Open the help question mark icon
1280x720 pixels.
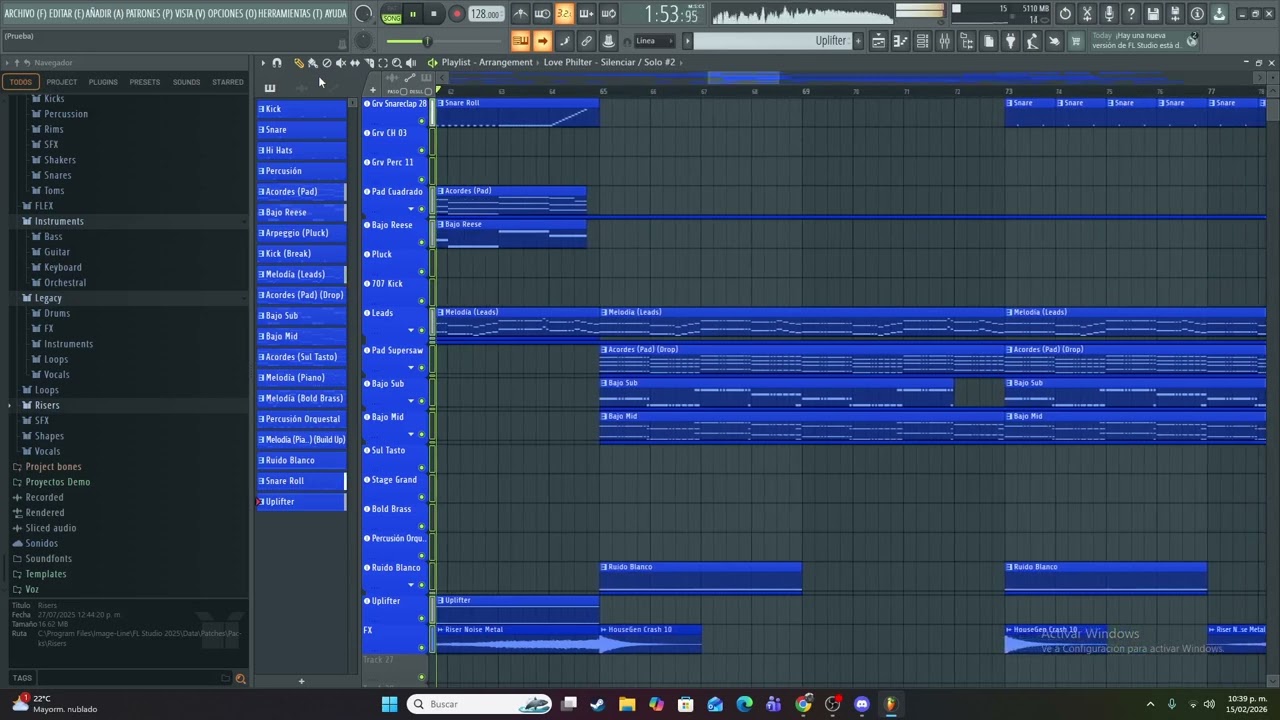[1131, 14]
